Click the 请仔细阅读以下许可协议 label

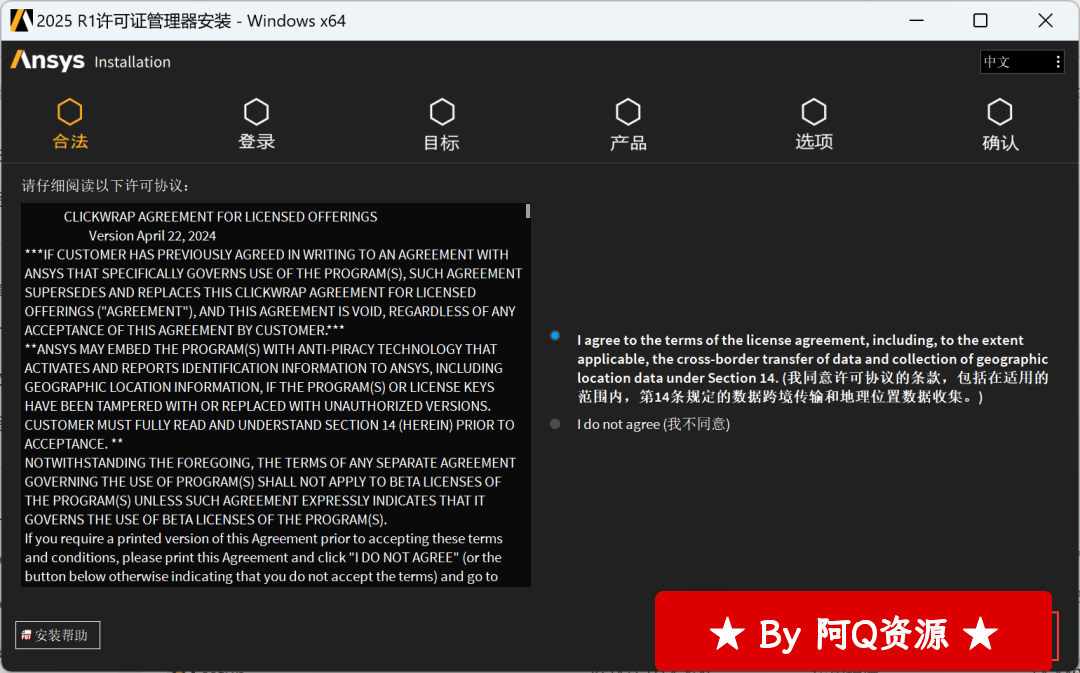[x=105, y=185]
